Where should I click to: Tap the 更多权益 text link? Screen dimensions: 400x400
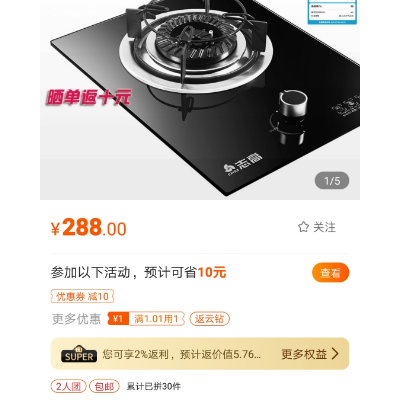(x=304, y=354)
